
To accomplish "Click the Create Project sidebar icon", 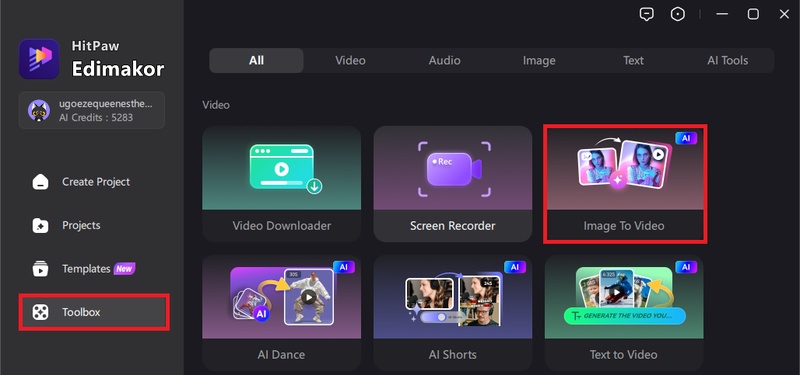I will (40, 182).
